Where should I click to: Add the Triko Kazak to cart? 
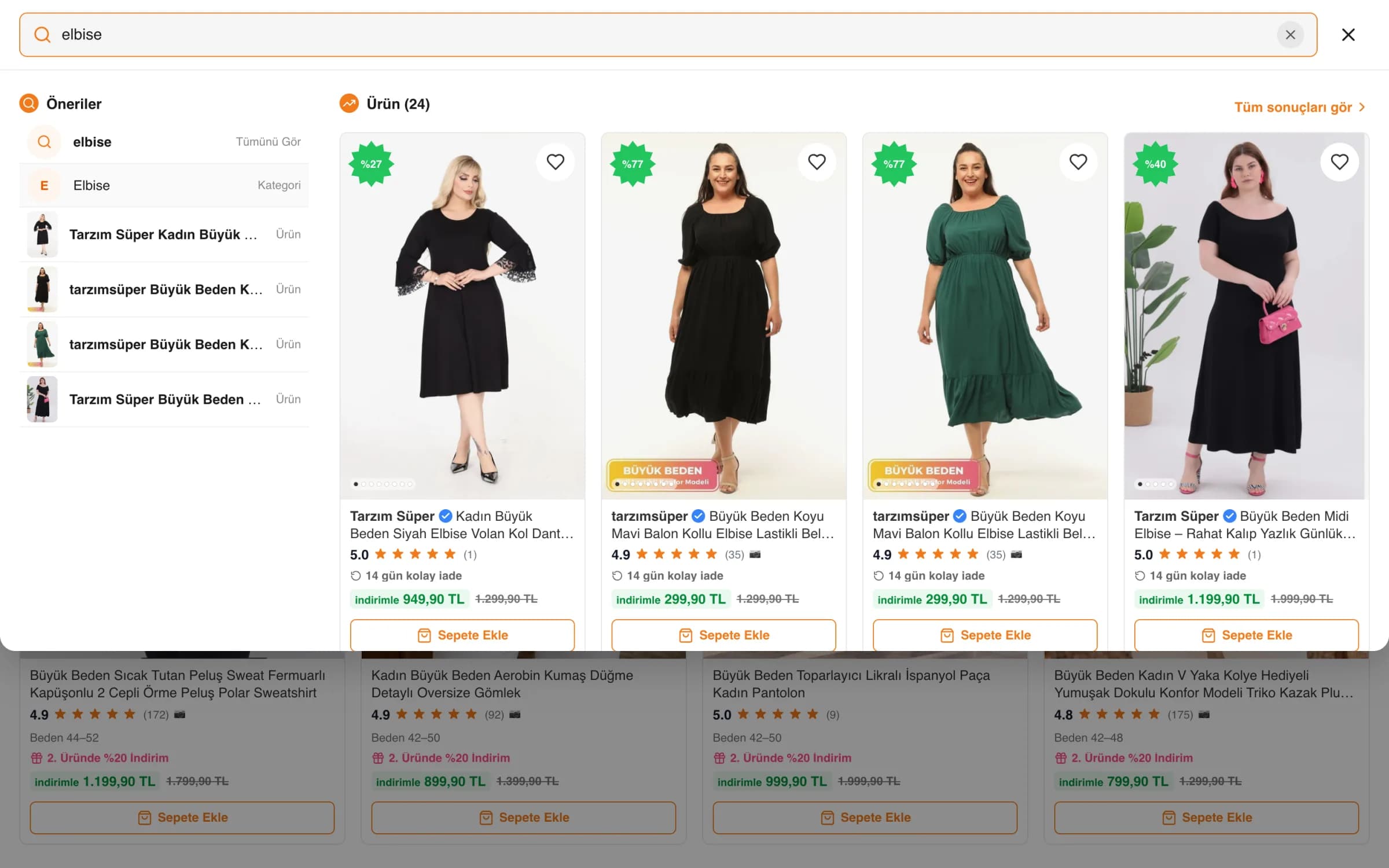(x=1206, y=817)
